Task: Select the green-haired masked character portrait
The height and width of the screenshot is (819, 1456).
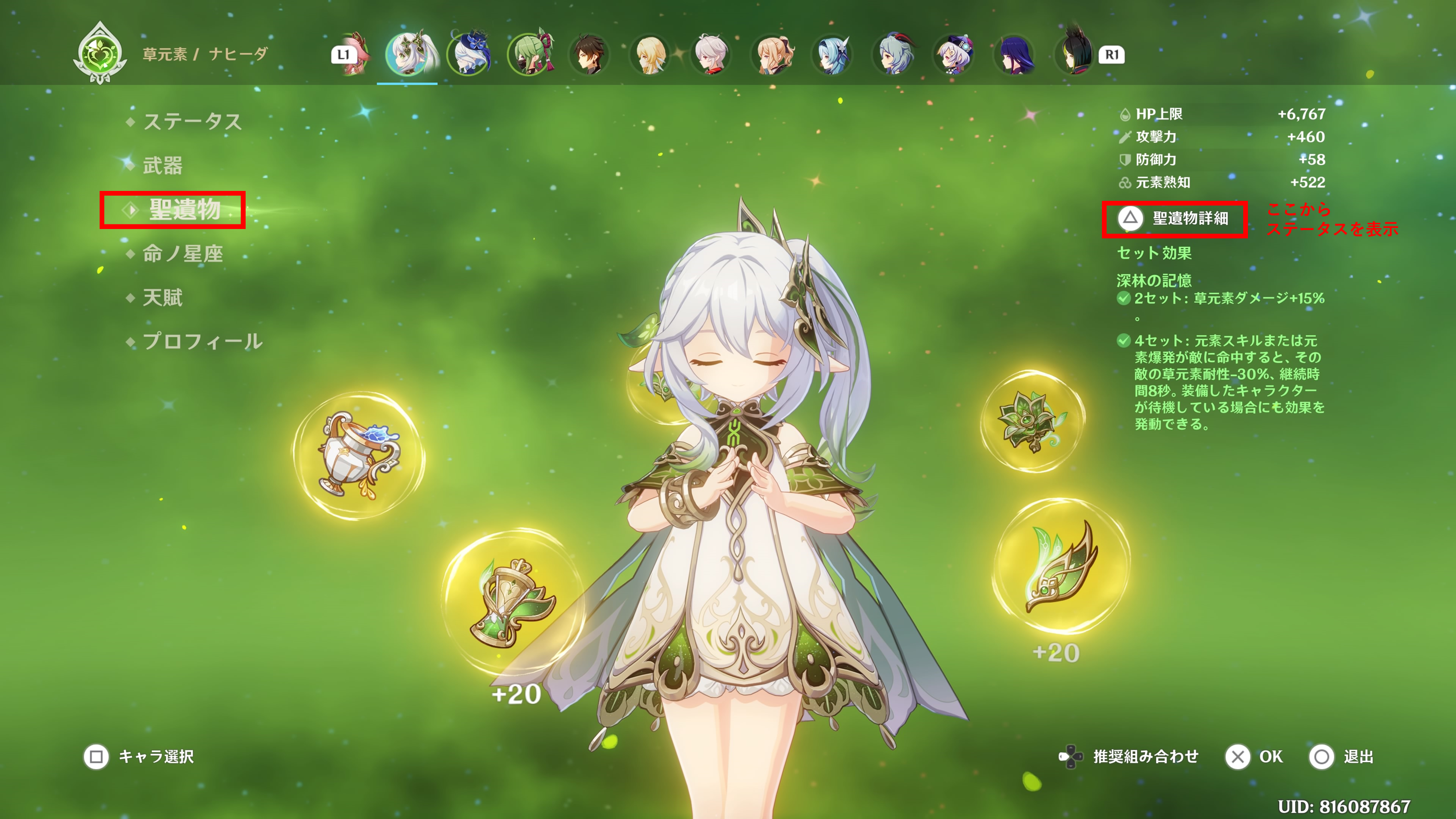Action: pos(530,54)
